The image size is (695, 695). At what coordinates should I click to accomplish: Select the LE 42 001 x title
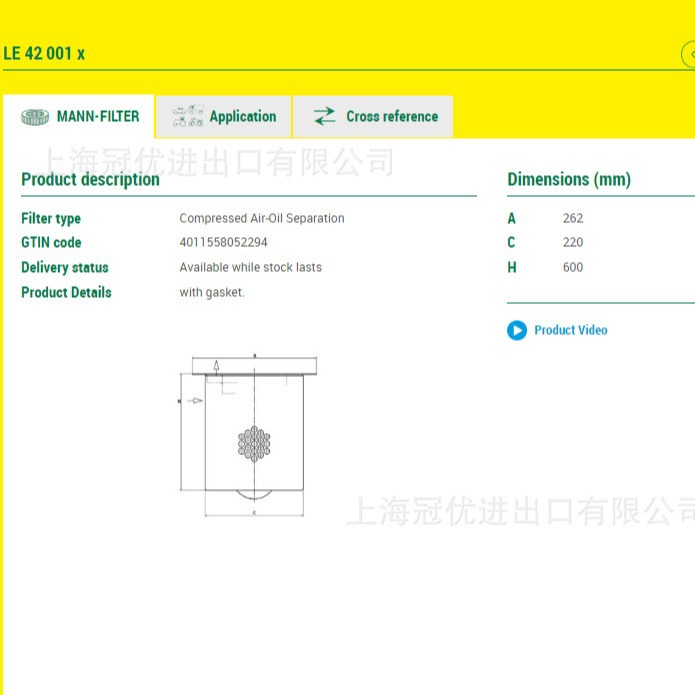pyautogui.click(x=44, y=53)
